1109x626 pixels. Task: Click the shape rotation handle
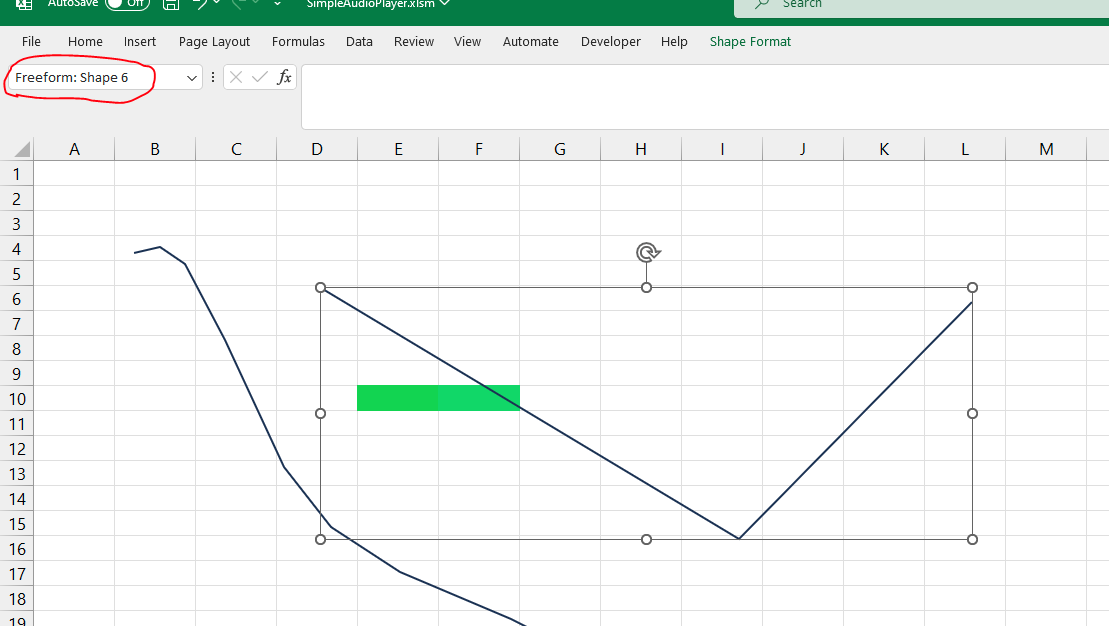647,253
